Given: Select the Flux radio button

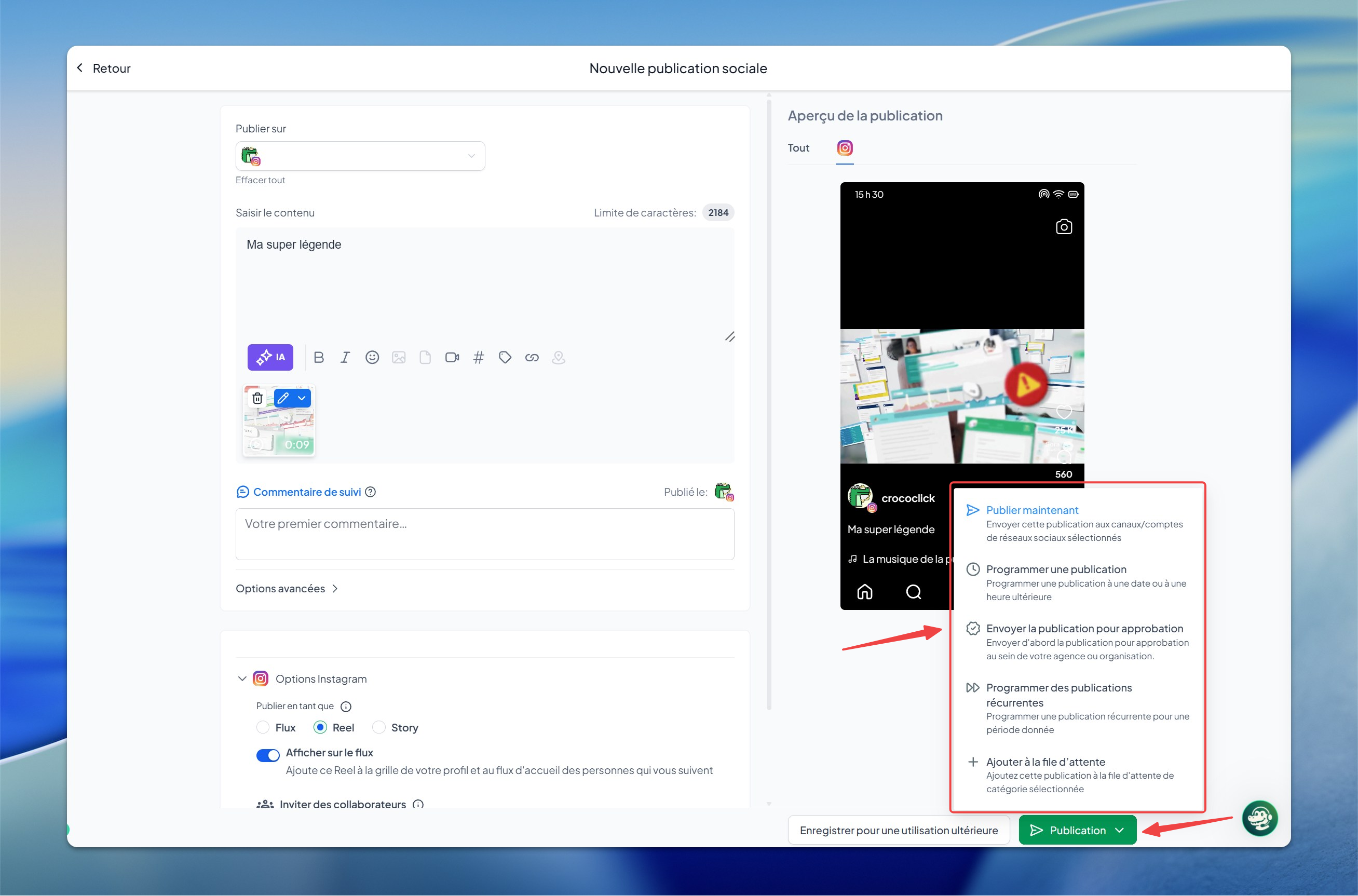Looking at the screenshot, I should click(x=263, y=727).
